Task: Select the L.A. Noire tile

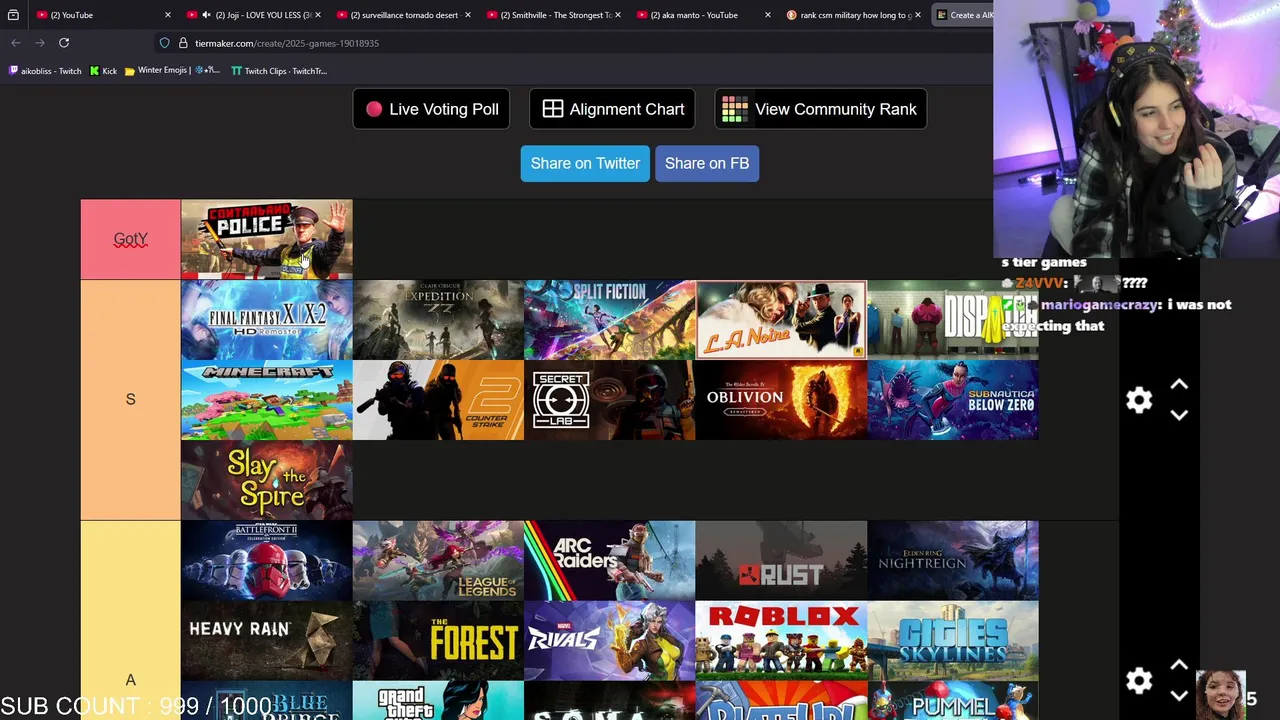Action: point(781,319)
